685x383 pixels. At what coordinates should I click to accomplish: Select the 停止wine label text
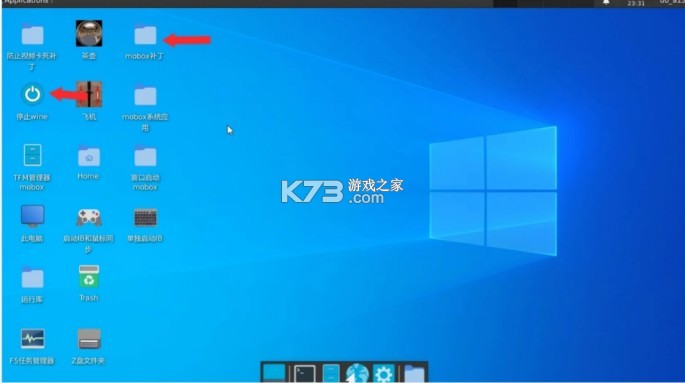point(32,117)
